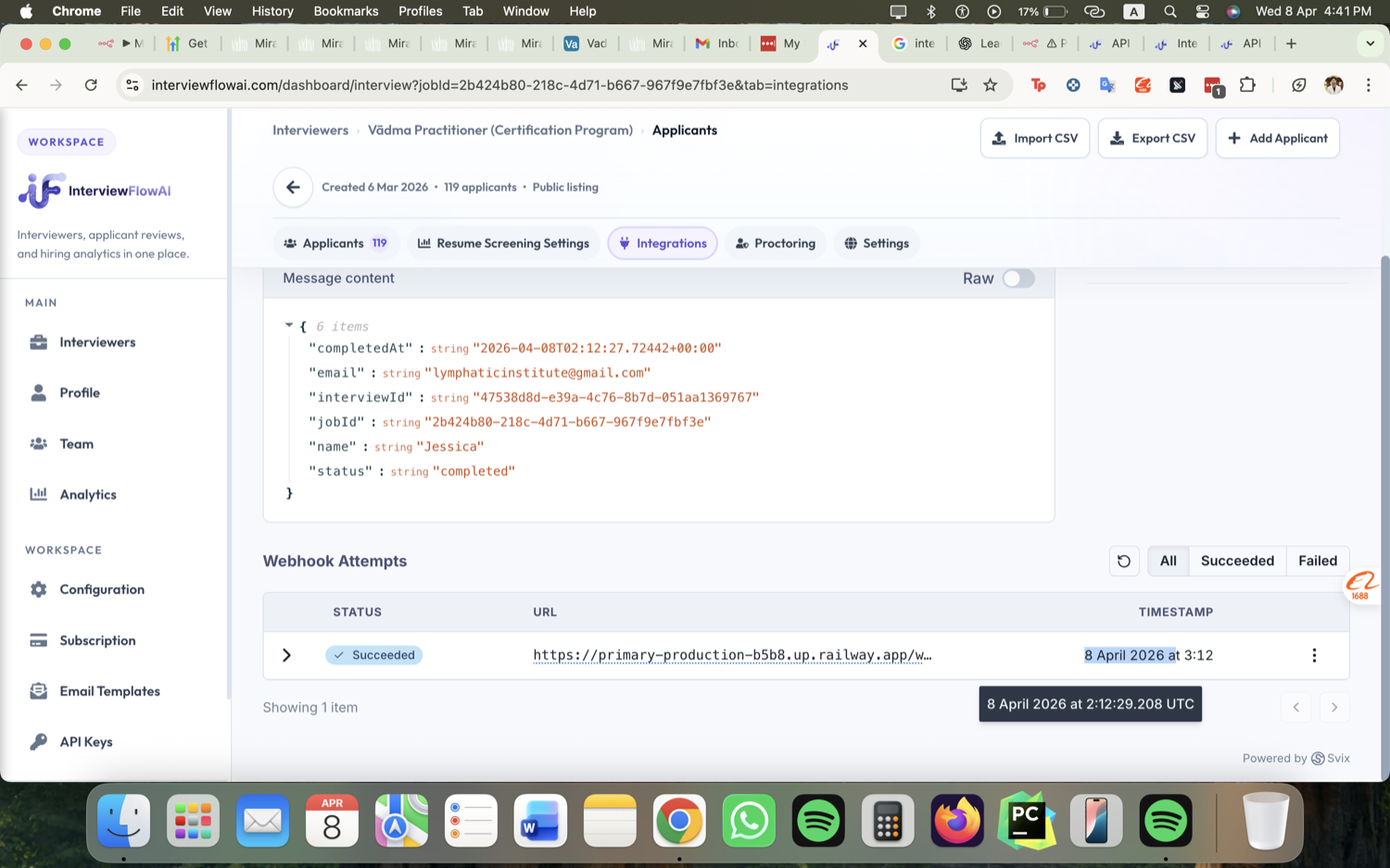Viewport: 1390px width, 868px height.
Task: Open PyCharm from the Dock
Action: [1027, 821]
